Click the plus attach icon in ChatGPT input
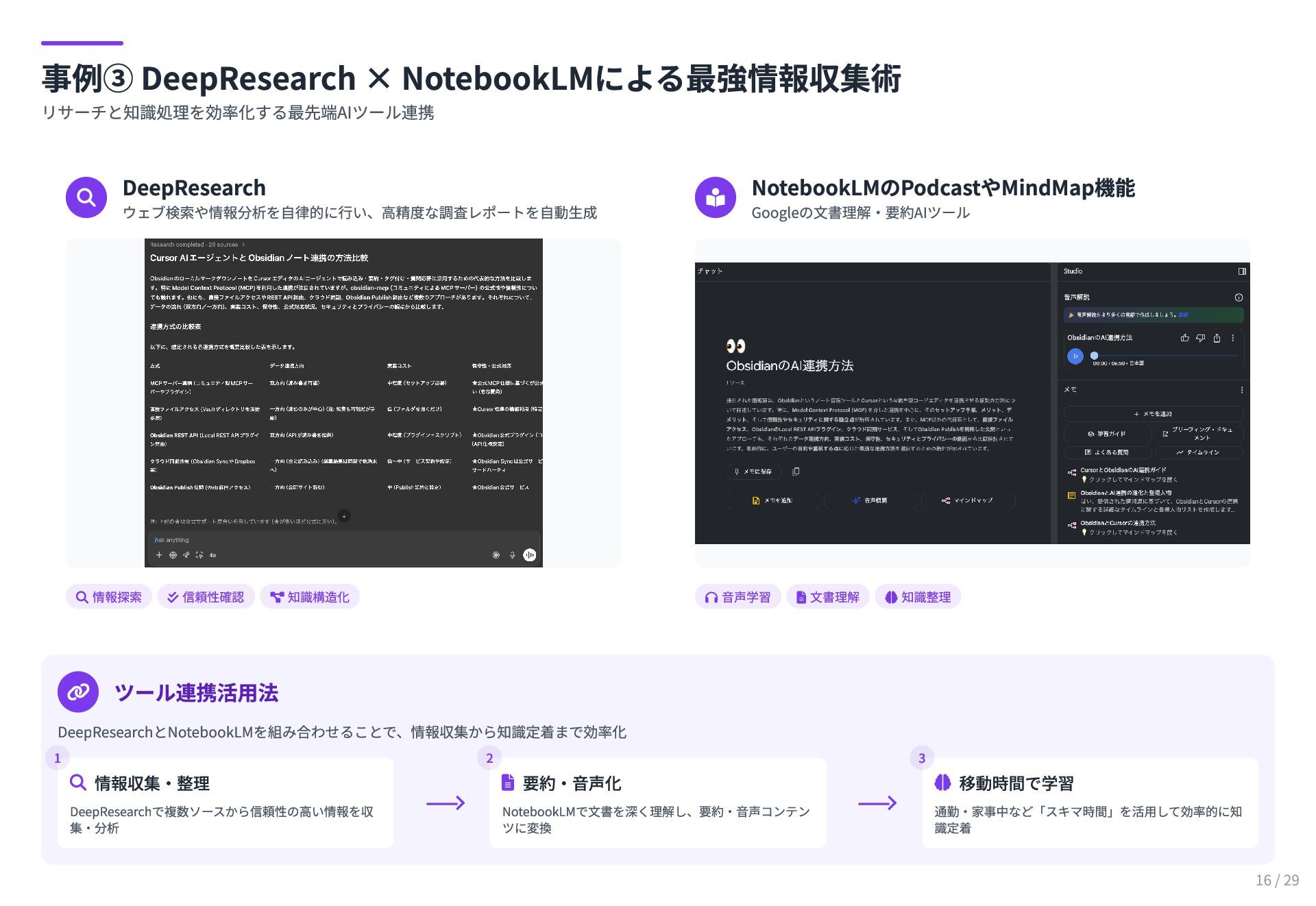 point(159,555)
